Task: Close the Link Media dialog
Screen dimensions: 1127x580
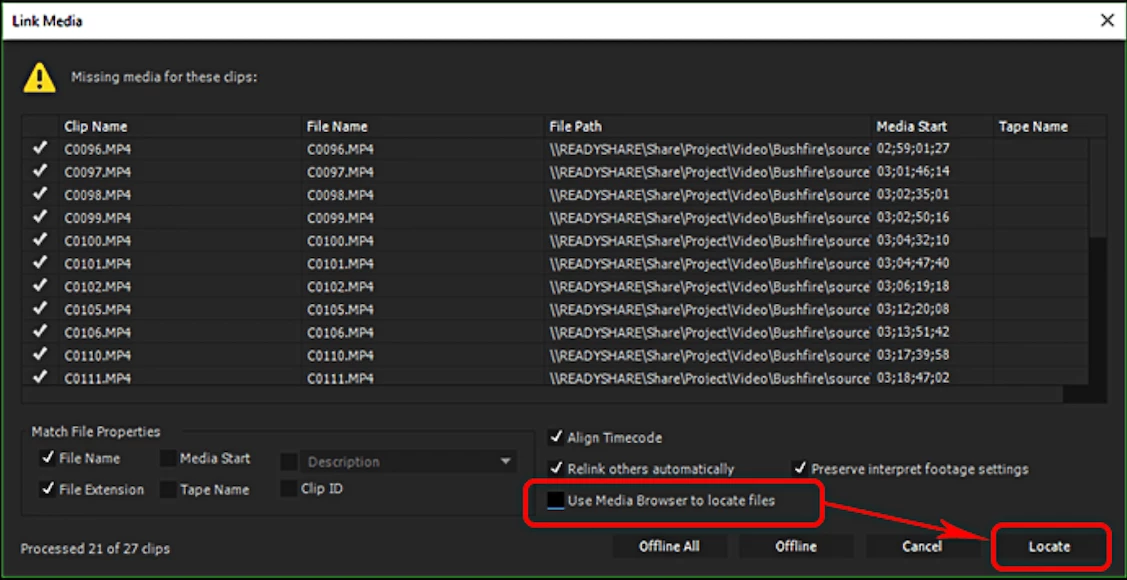Action: click(1108, 20)
